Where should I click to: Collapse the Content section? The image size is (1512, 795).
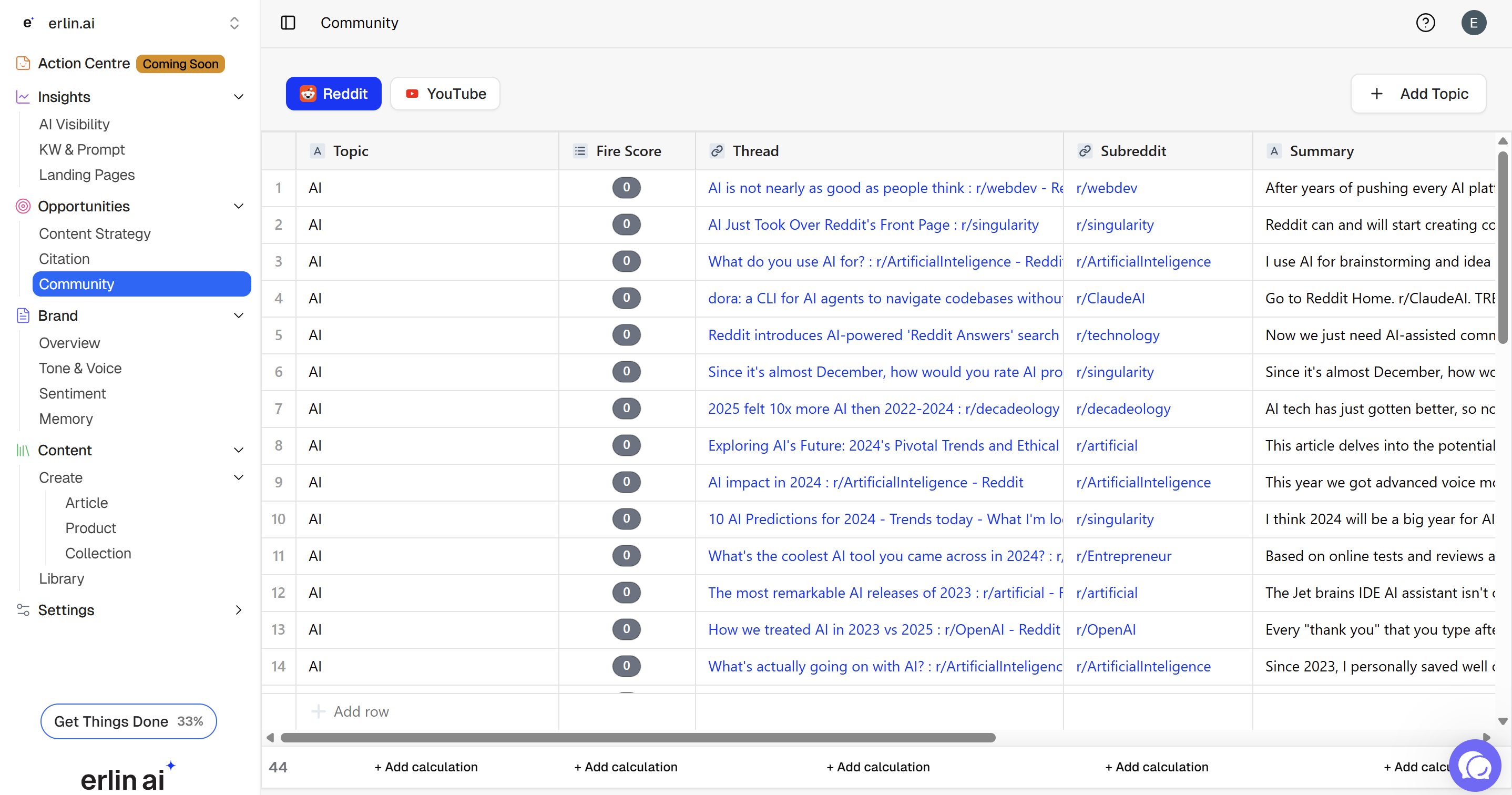[x=238, y=451]
